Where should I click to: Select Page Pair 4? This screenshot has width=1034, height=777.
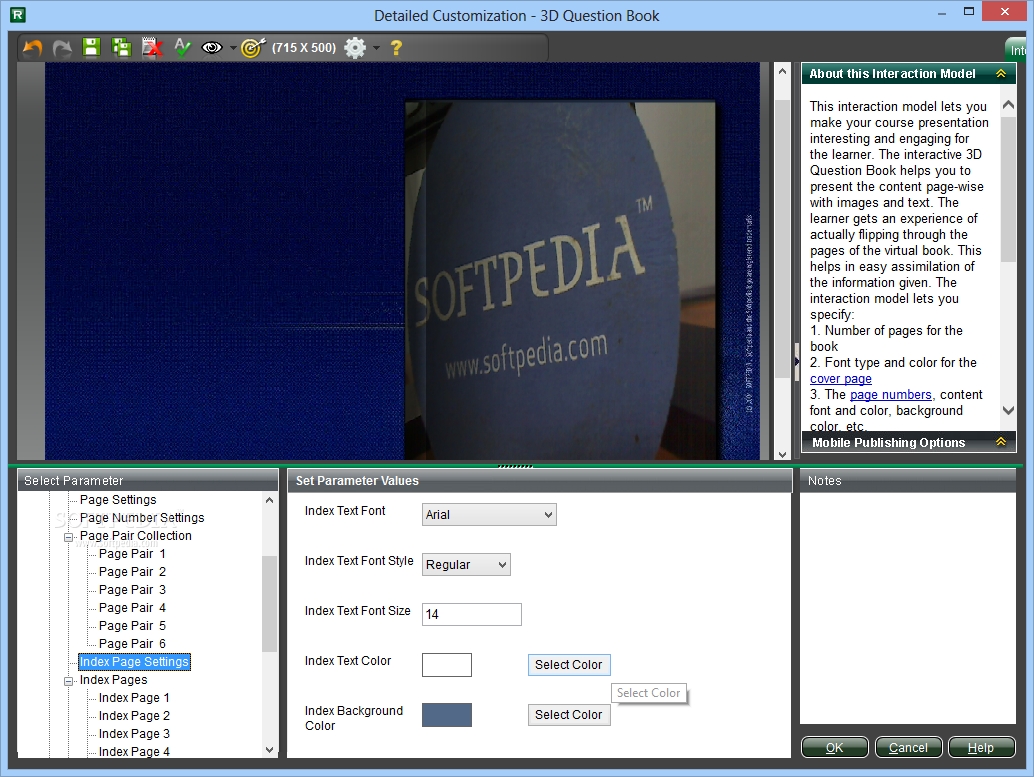click(x=132, y=607)
